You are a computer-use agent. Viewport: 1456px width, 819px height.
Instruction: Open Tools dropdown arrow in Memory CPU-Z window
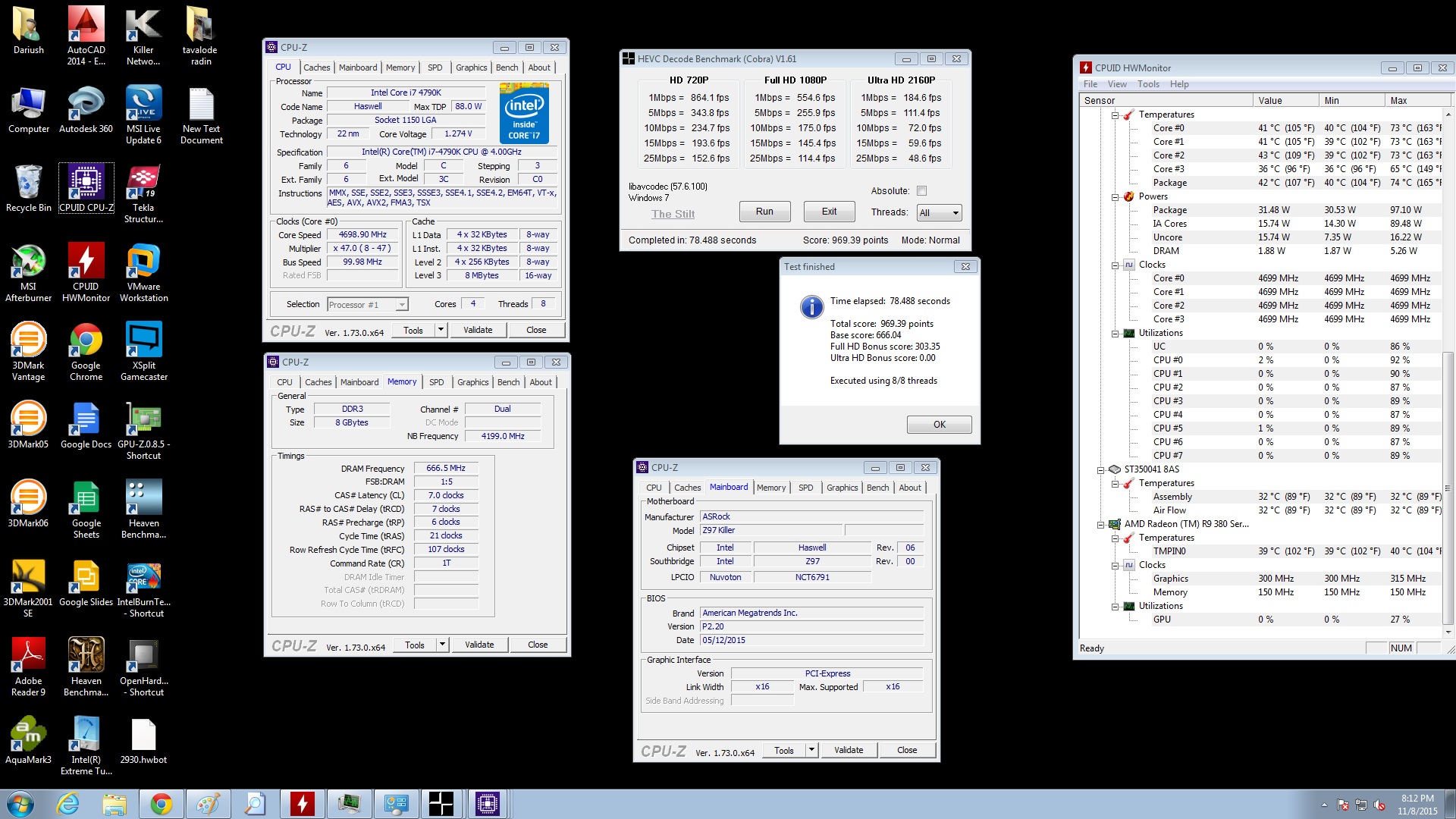click(x=442, y=645)
